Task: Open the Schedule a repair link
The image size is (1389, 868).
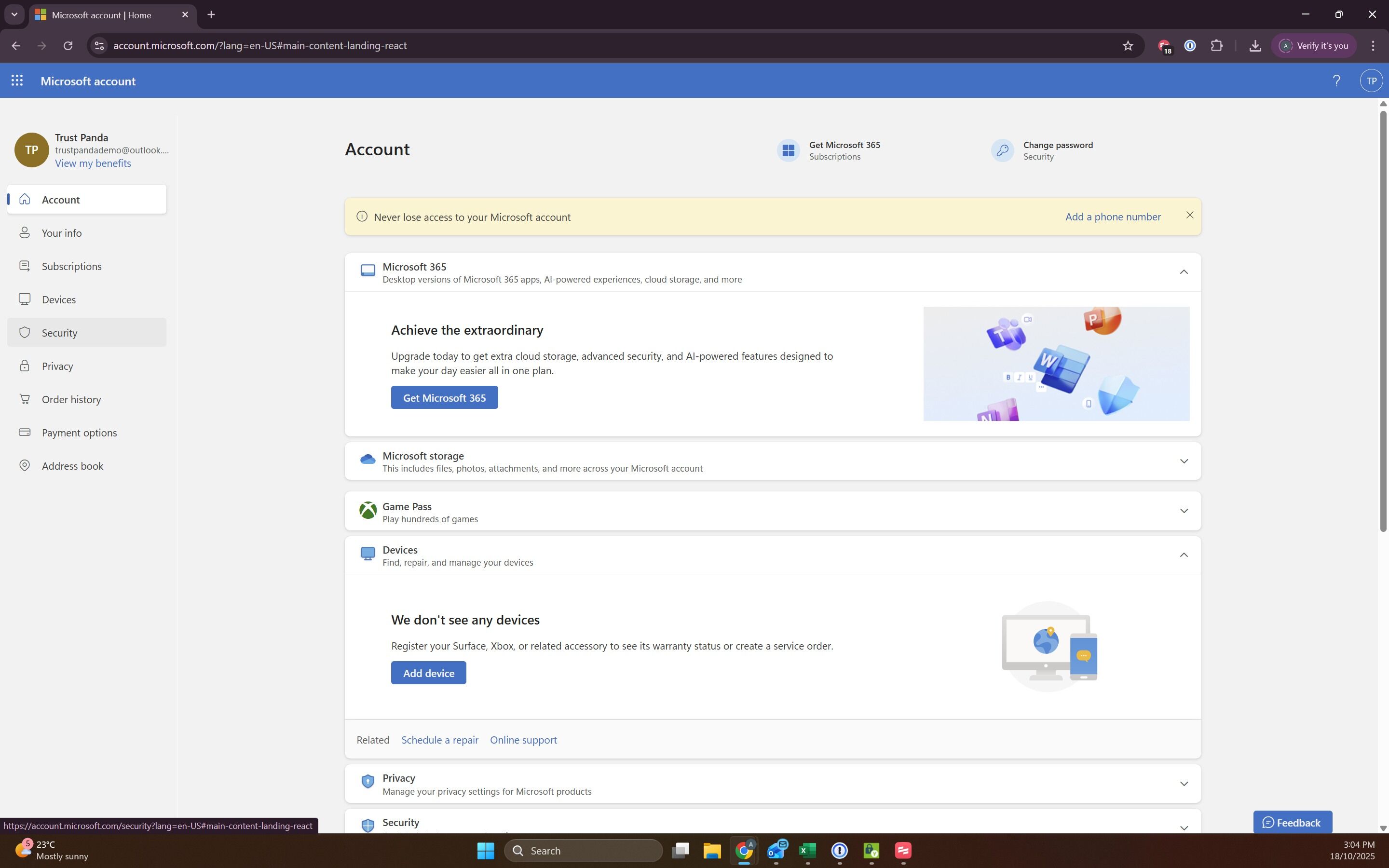Action: pos(439,740)
